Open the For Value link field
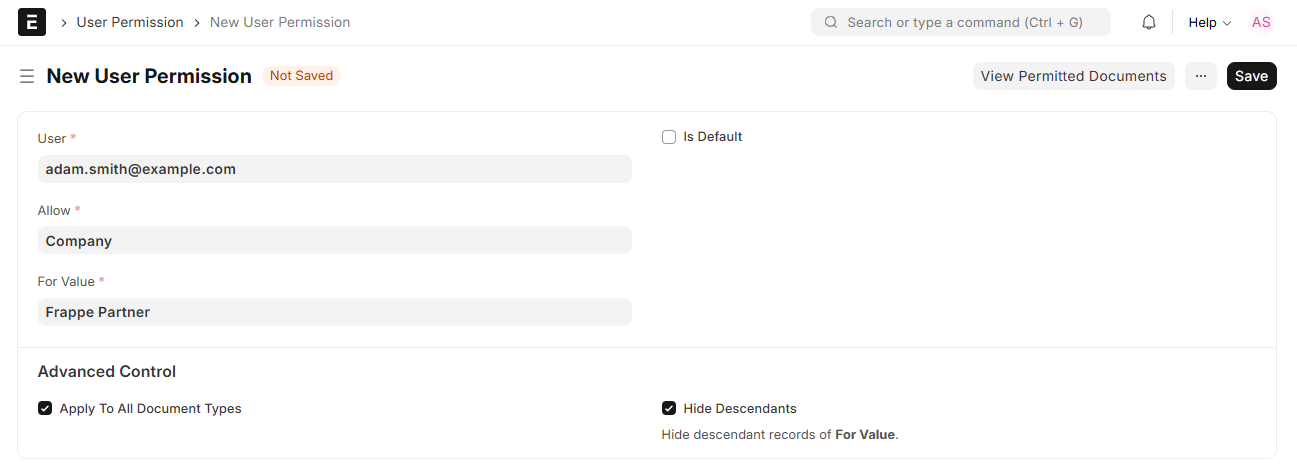Screen dimensions: 1297x469 pyautogui.click(x=334, y=312)
